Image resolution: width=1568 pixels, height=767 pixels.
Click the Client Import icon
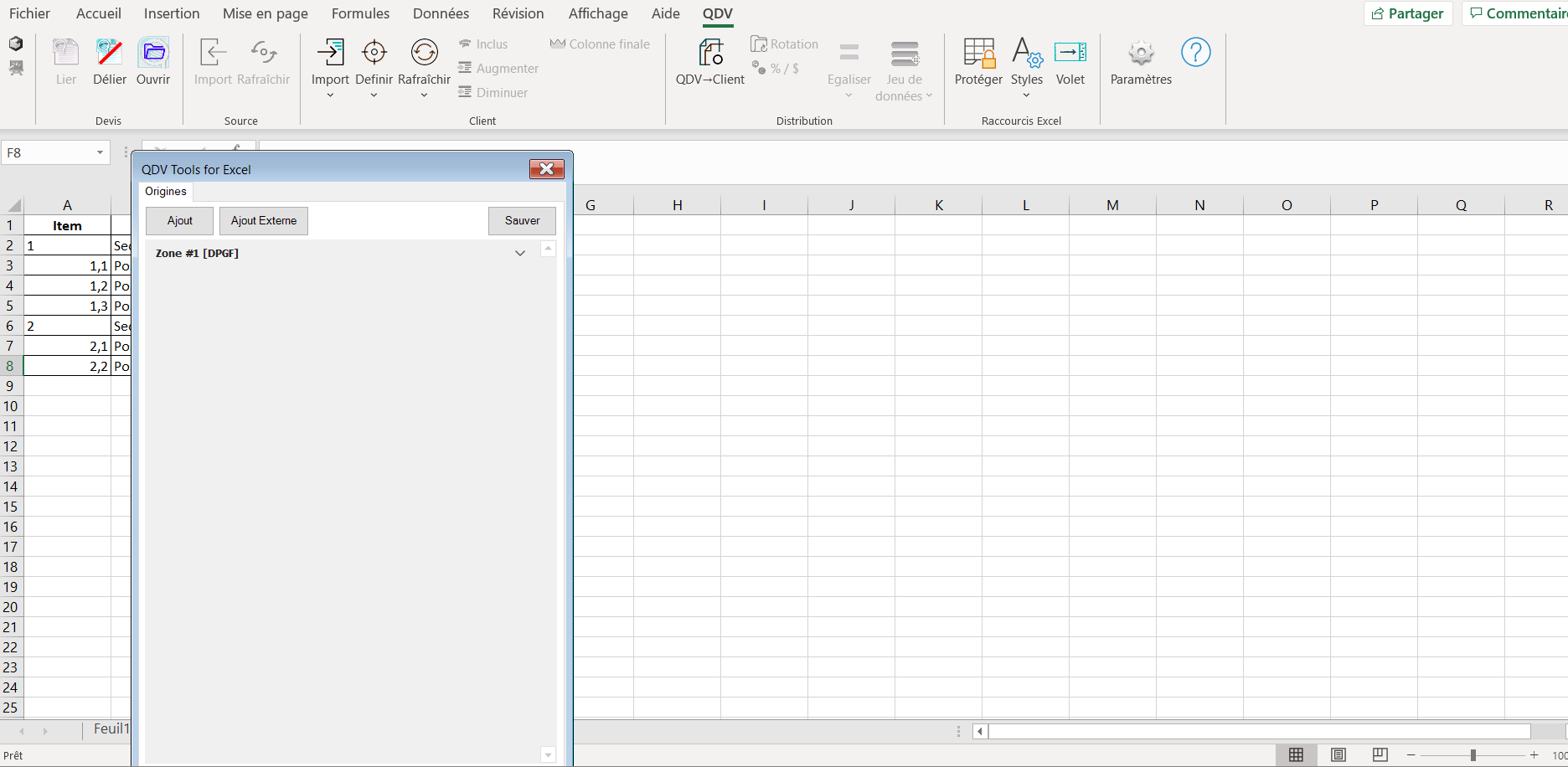pyautogui.click(x=330, y=54)
